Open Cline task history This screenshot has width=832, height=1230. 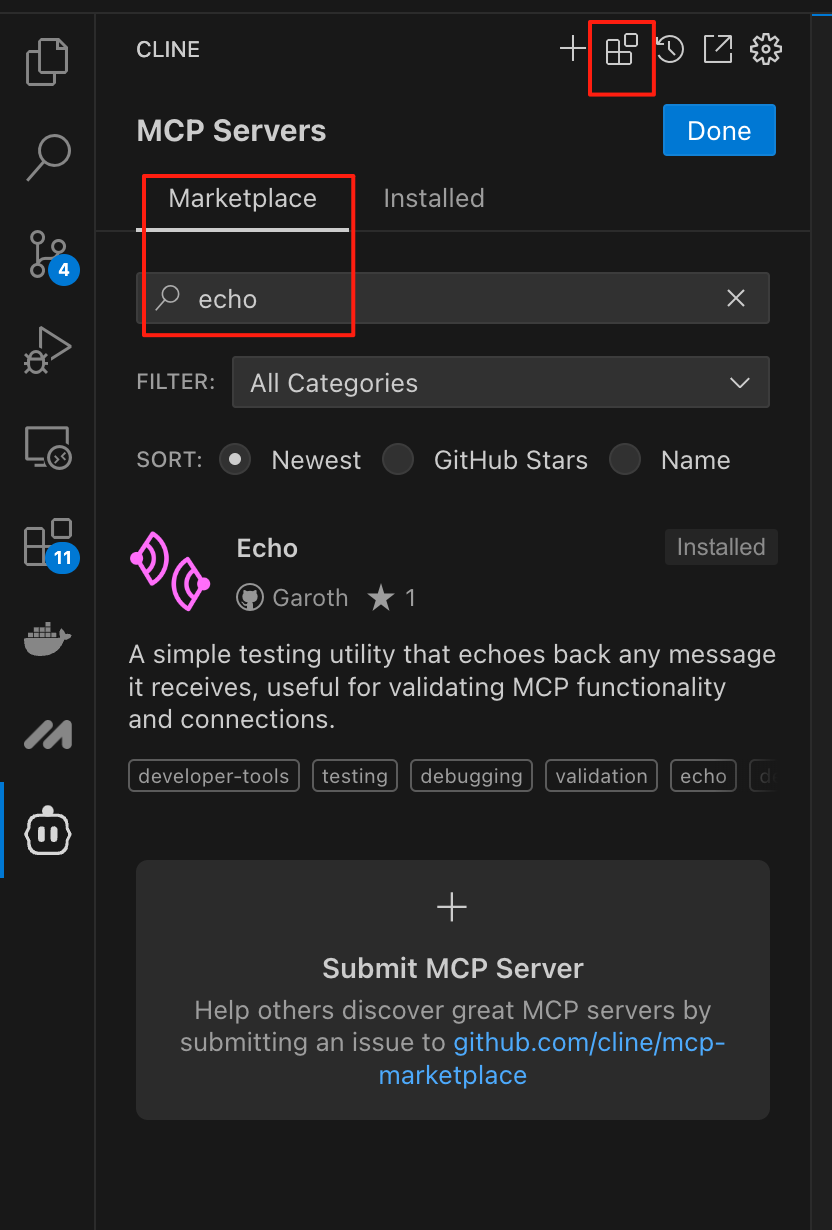click(670, 49)
